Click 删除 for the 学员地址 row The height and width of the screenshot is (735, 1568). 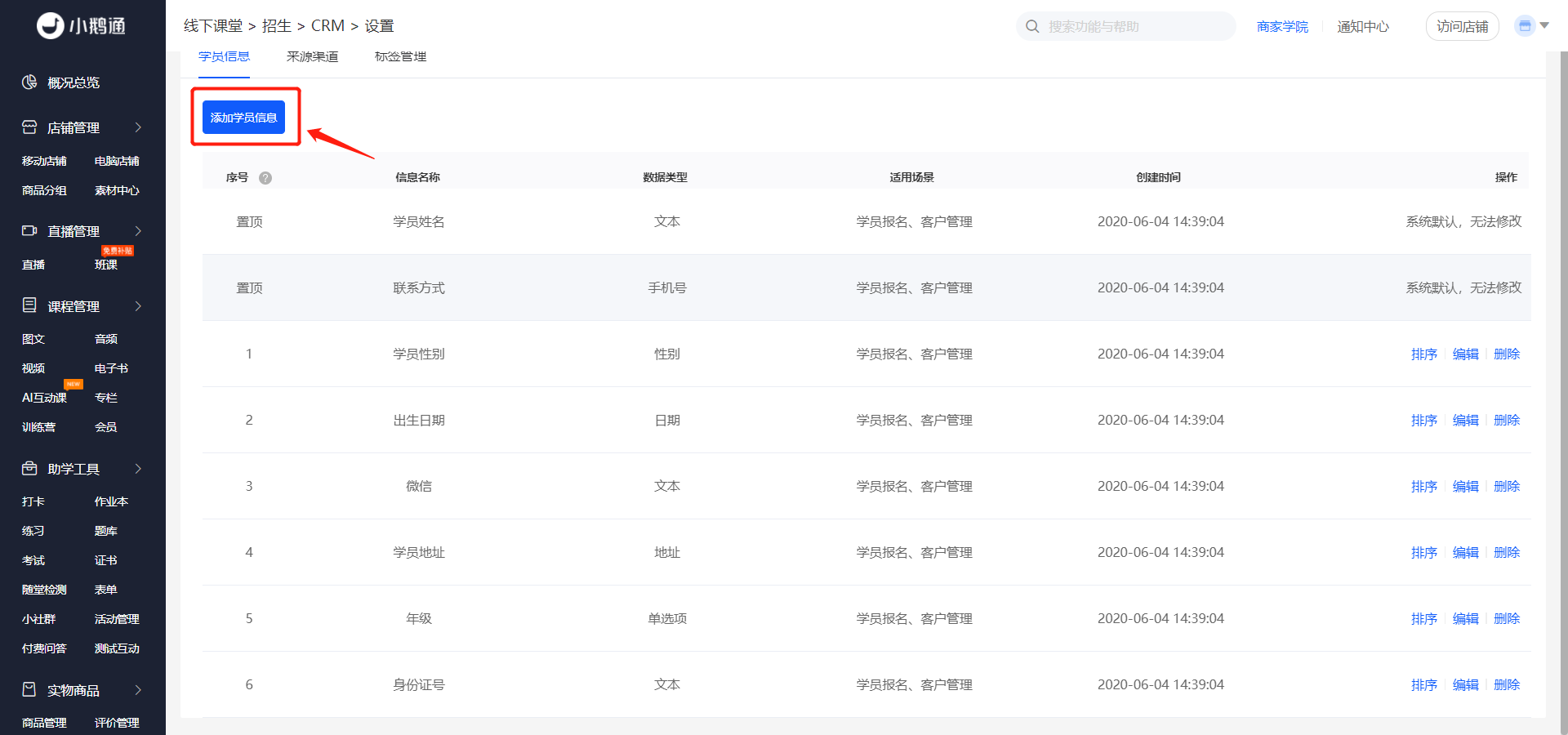1507,552
